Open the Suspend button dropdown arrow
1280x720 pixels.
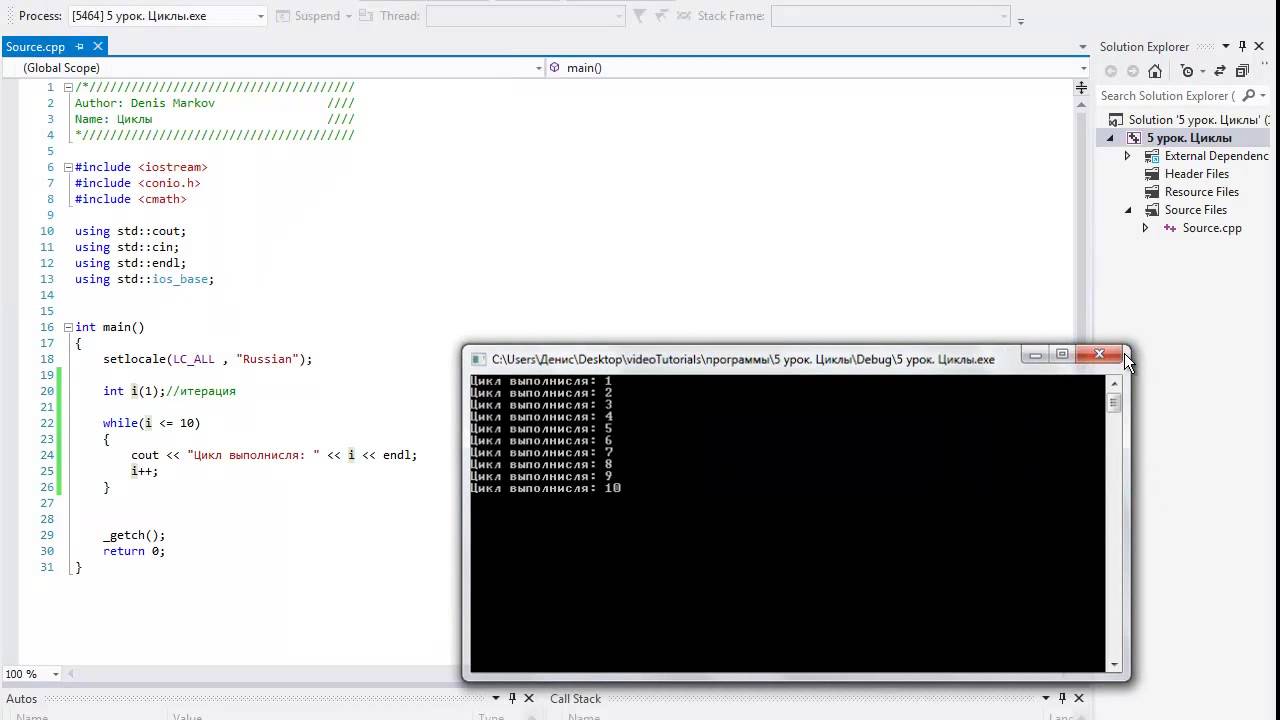point(348,16)
